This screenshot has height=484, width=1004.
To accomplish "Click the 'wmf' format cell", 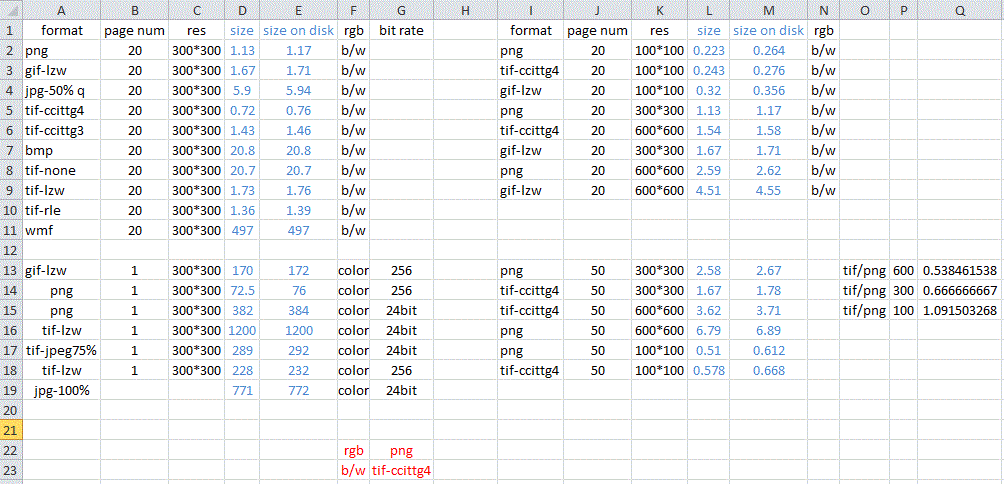I will click(x=61, y=230).
